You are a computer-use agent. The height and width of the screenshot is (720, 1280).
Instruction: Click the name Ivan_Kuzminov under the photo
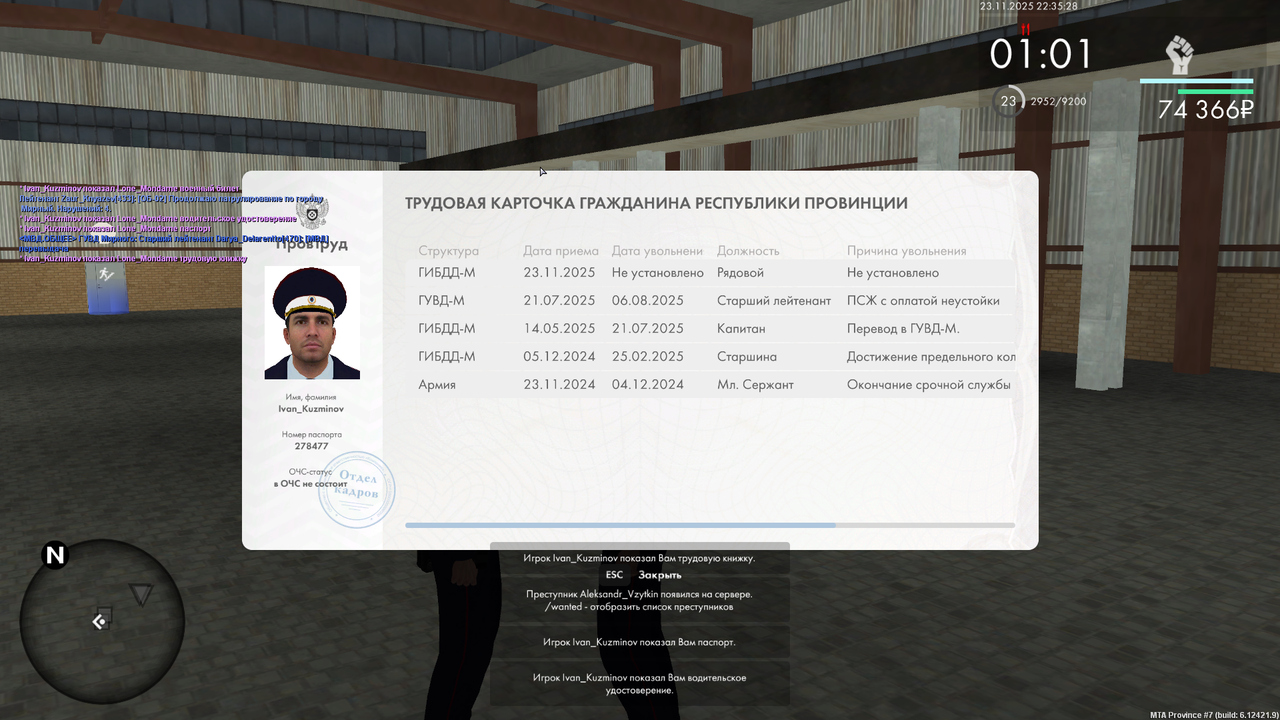click(x=311, y=410)
